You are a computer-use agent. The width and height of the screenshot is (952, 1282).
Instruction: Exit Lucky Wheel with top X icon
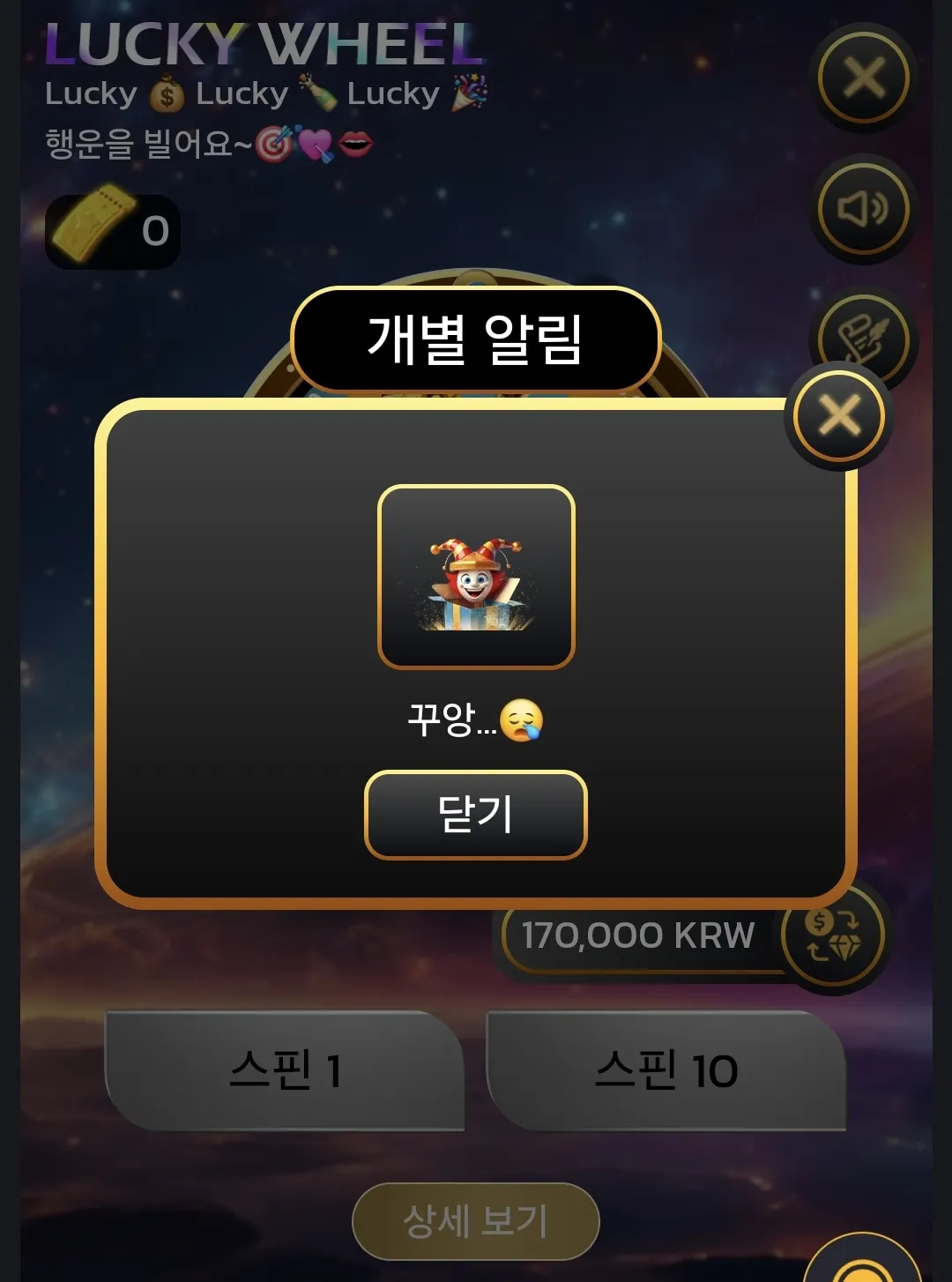click(863, 78)
